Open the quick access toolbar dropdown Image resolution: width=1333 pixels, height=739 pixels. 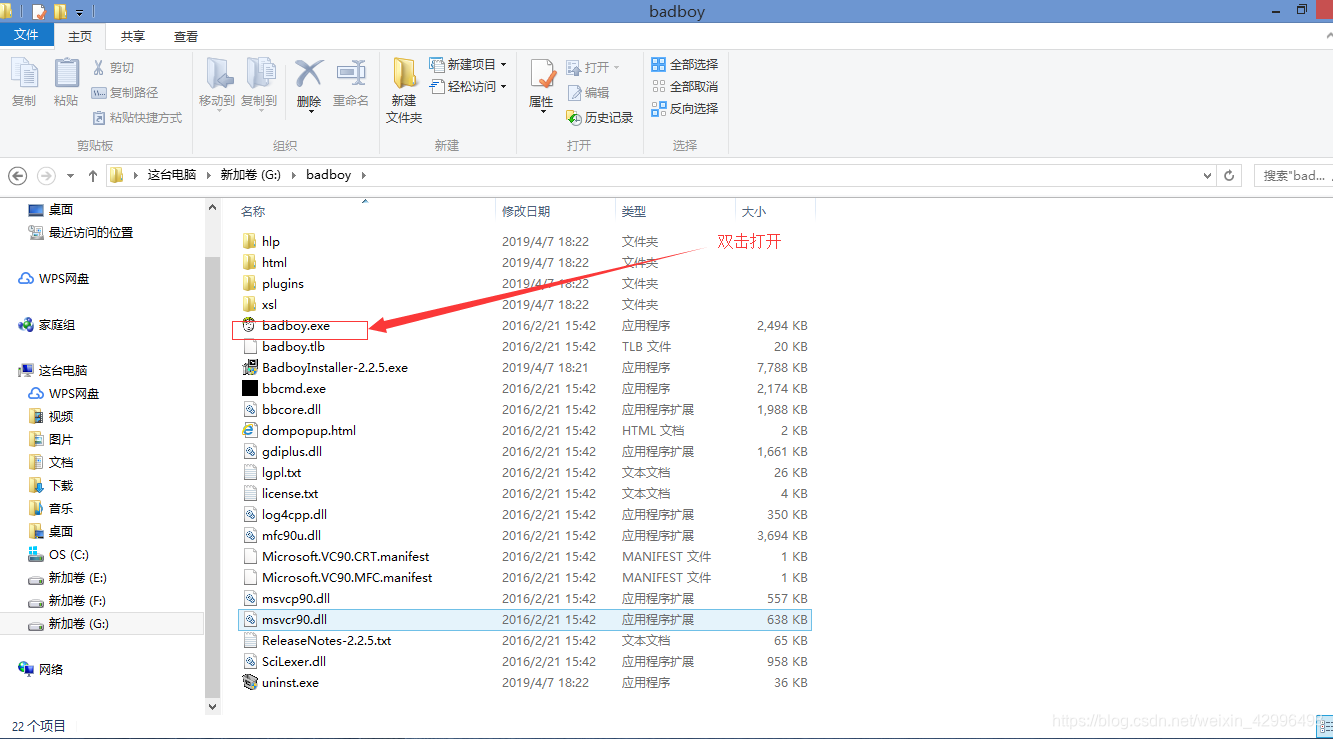79,12
